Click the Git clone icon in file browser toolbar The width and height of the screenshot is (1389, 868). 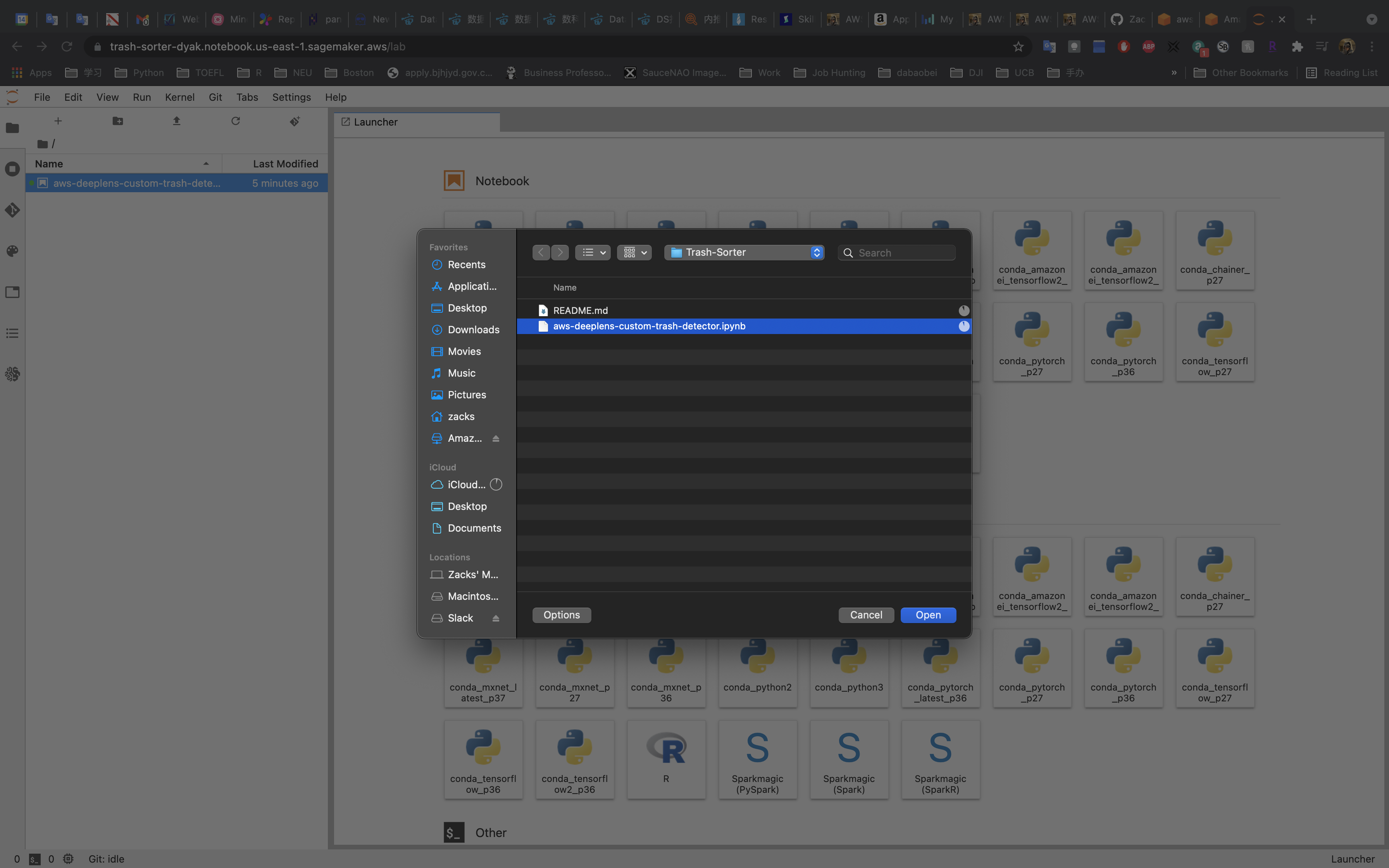[295, 121]
